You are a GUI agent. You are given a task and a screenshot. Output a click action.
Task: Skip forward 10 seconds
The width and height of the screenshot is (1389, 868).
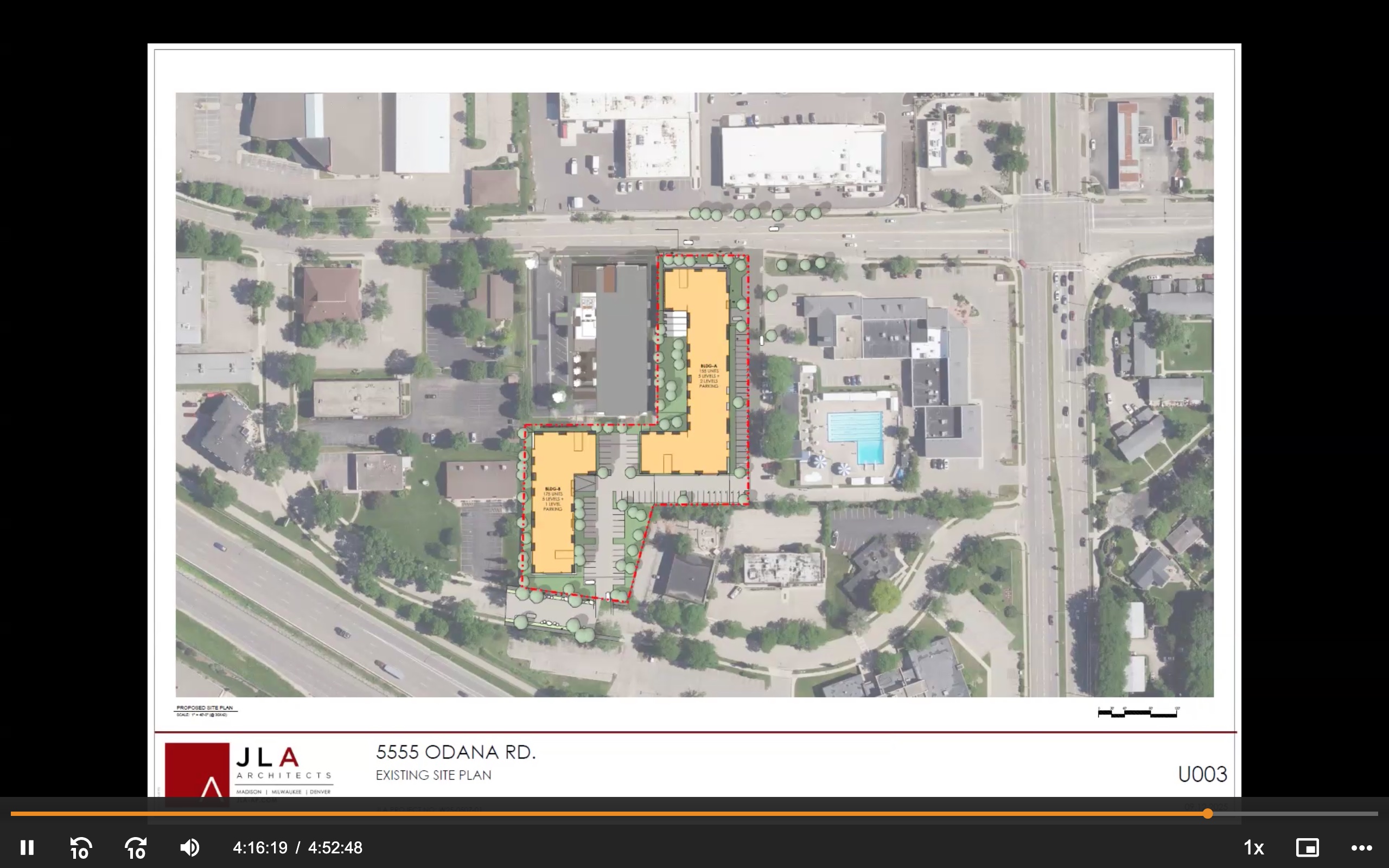pyautogui.click(x=136, y=847)
